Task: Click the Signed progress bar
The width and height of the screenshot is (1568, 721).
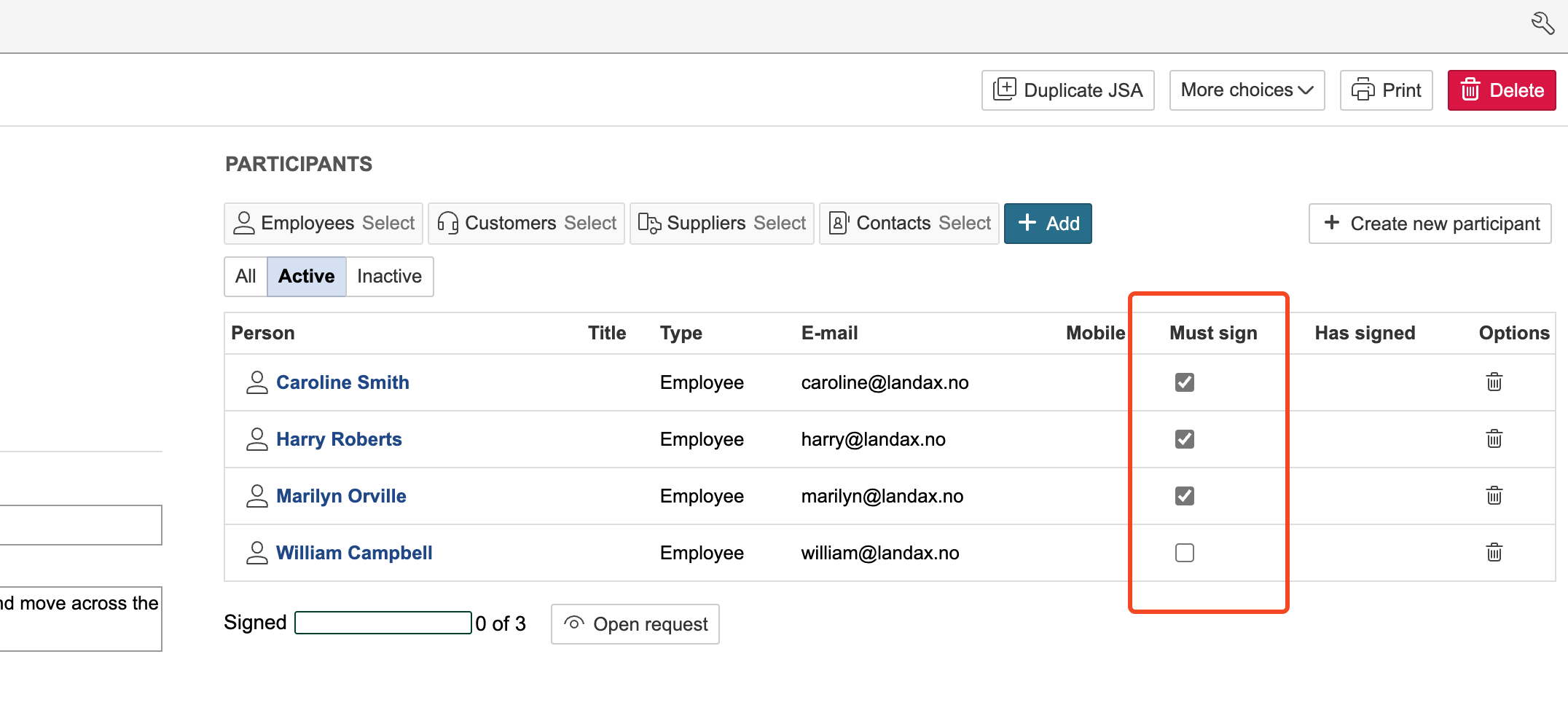Action: 383,623
